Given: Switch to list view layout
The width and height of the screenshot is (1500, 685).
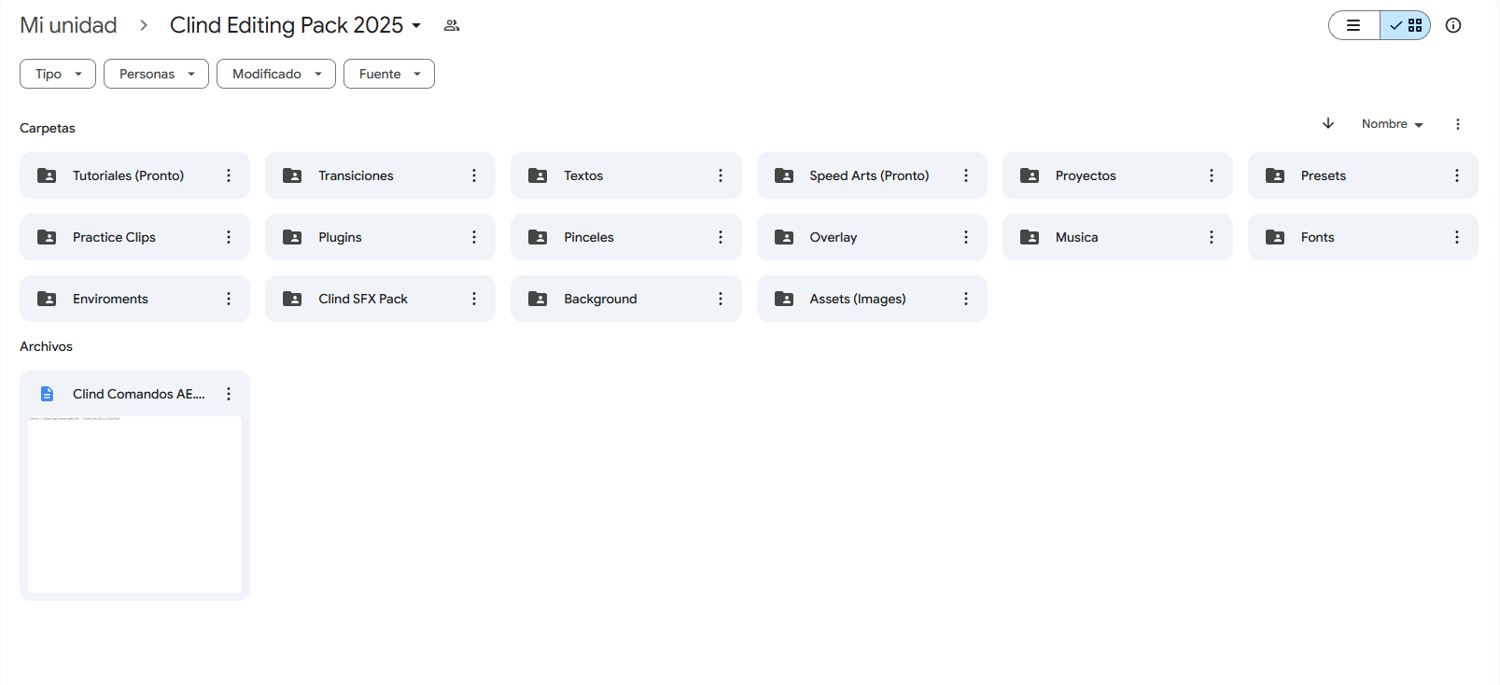Looking at the screenshot, I should [1353, 26].
